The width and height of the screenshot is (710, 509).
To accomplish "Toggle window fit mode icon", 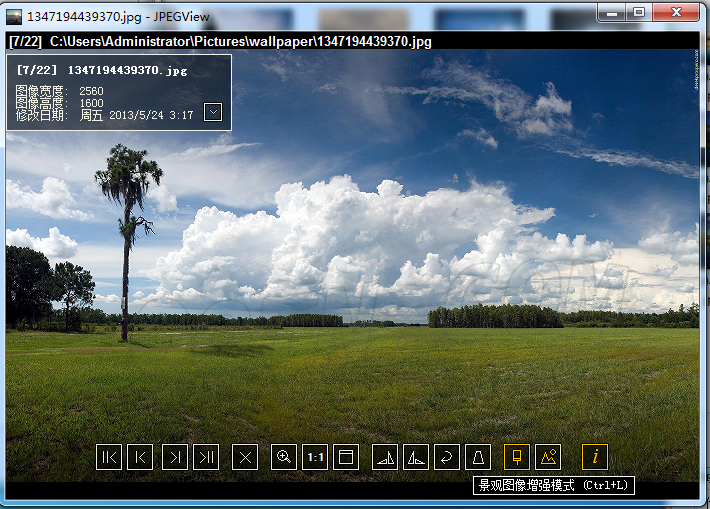I will coord(346,457).
